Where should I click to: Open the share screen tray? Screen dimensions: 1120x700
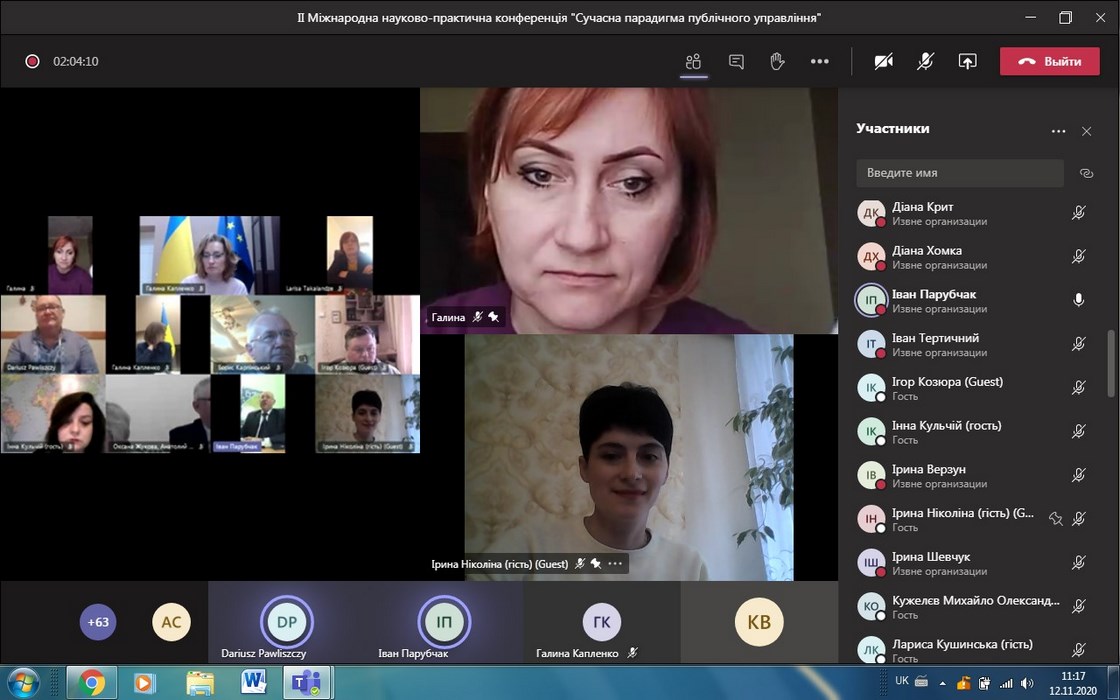(x=967, y=61)
